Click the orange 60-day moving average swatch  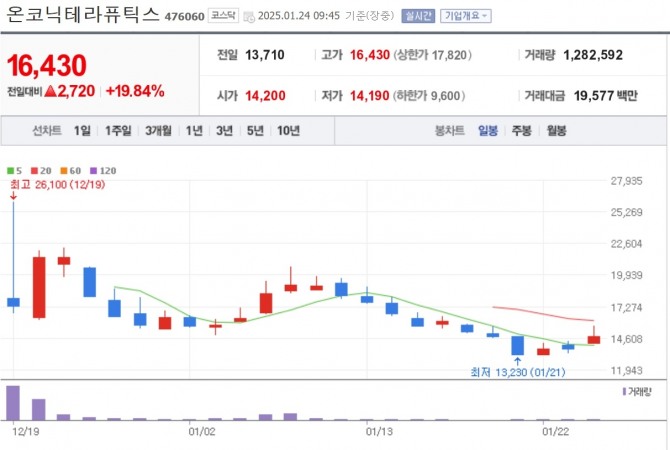coord(64,171)
